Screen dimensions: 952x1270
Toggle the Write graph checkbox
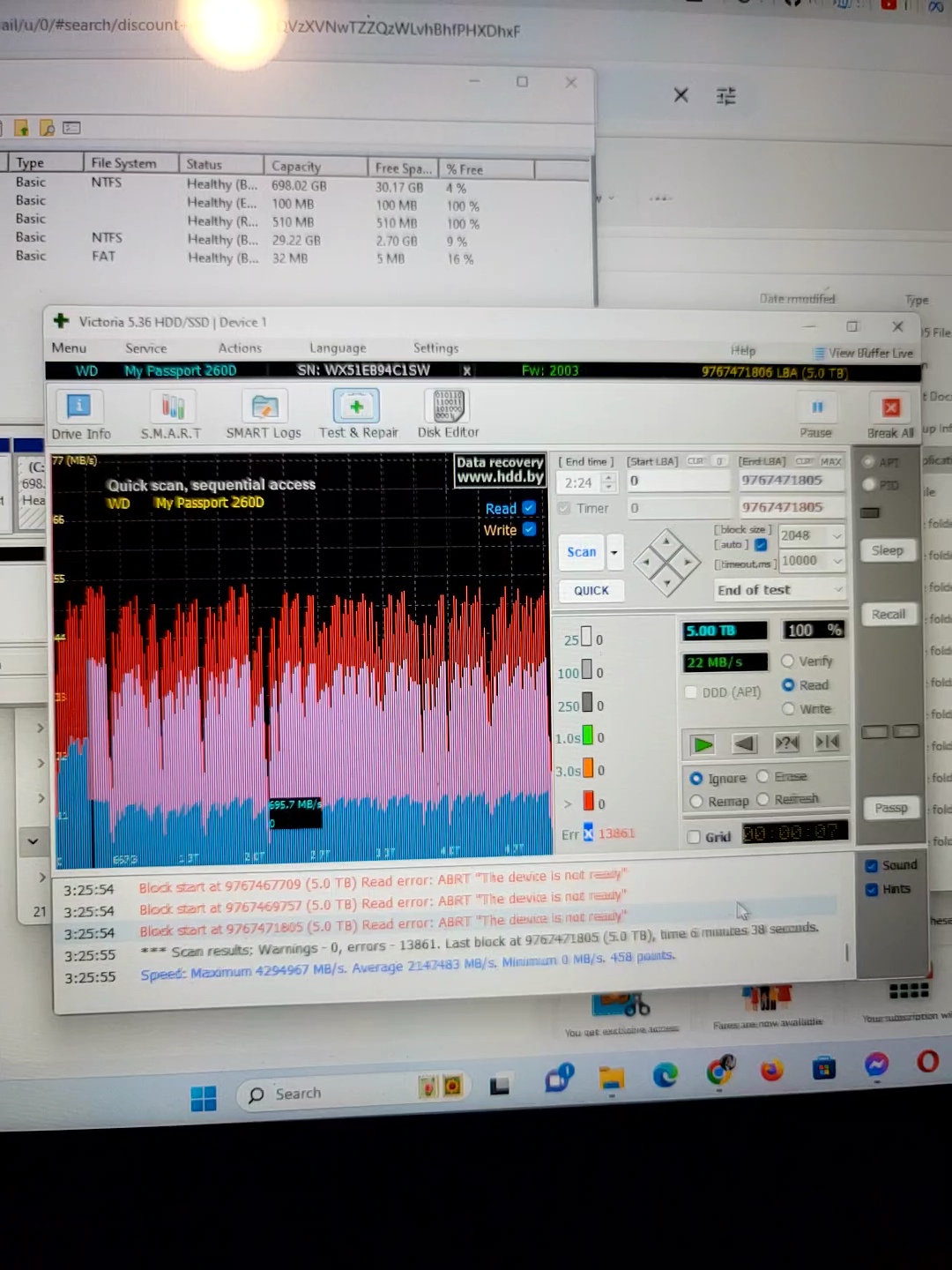(529, 529)
